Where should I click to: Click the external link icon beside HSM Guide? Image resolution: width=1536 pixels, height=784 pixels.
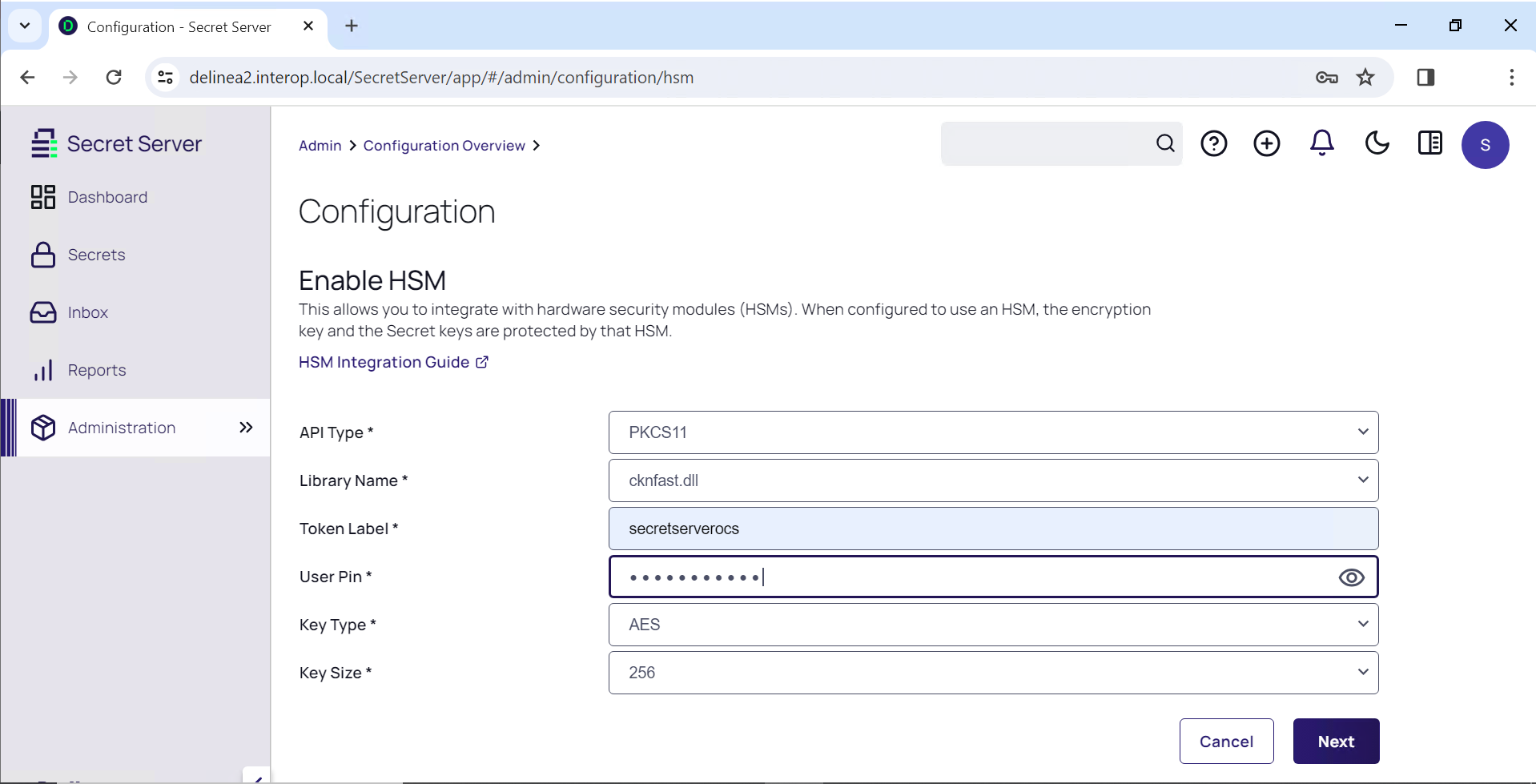coord(482,362)
